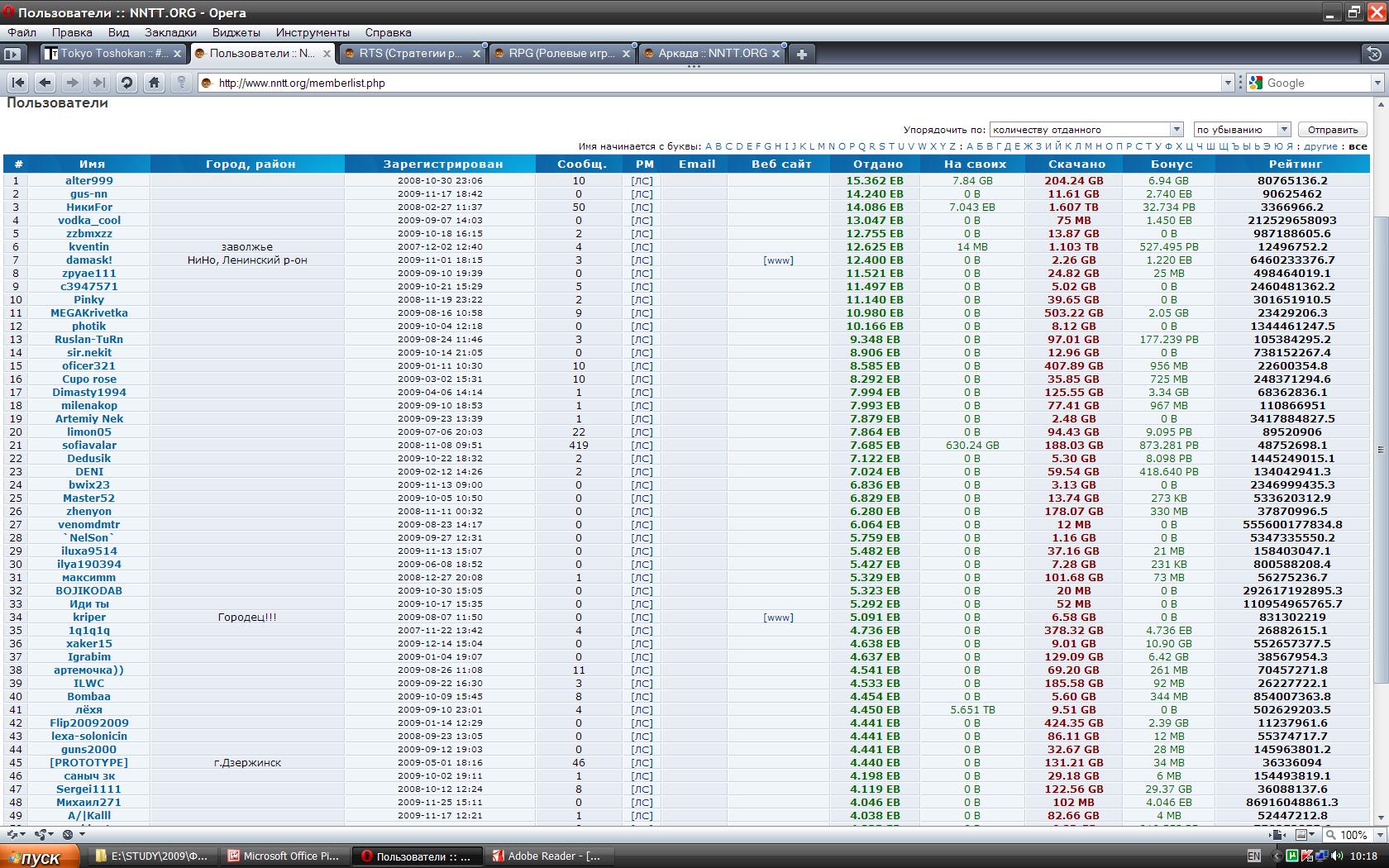1389x868 pixels.
Task: Open the volume speaker tray icon
Action: 1336,856
